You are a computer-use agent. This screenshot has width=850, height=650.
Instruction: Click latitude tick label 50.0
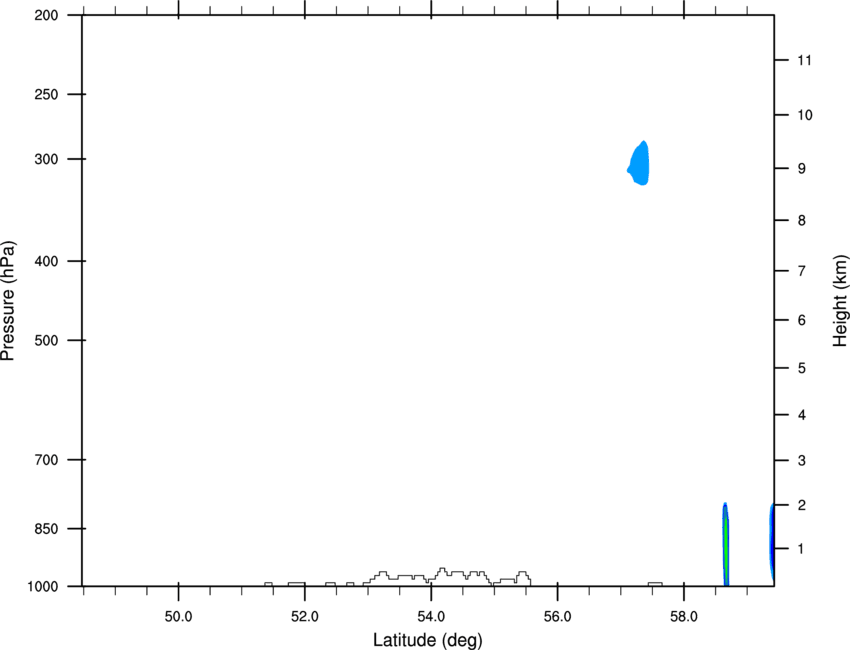tap(178, 617)
